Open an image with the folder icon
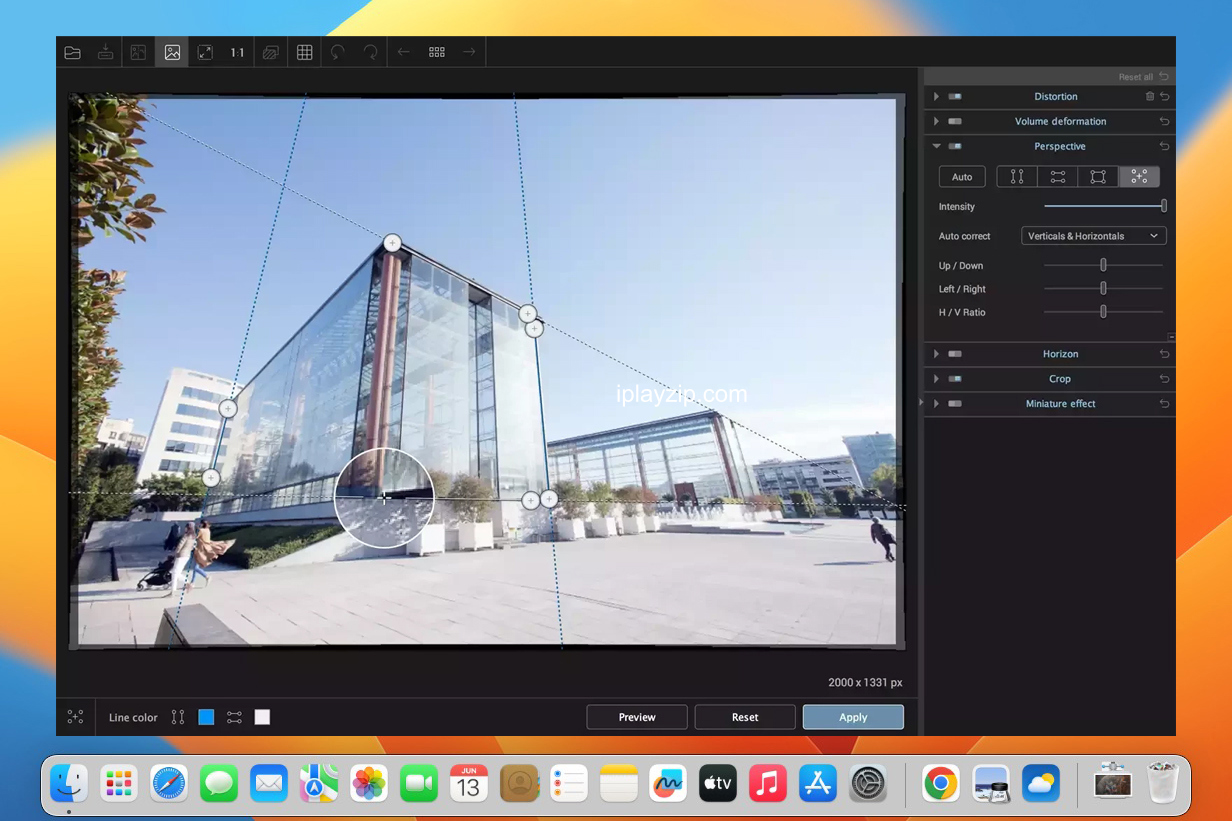This screenshot has width=1232, height=821. click(73, 52)
